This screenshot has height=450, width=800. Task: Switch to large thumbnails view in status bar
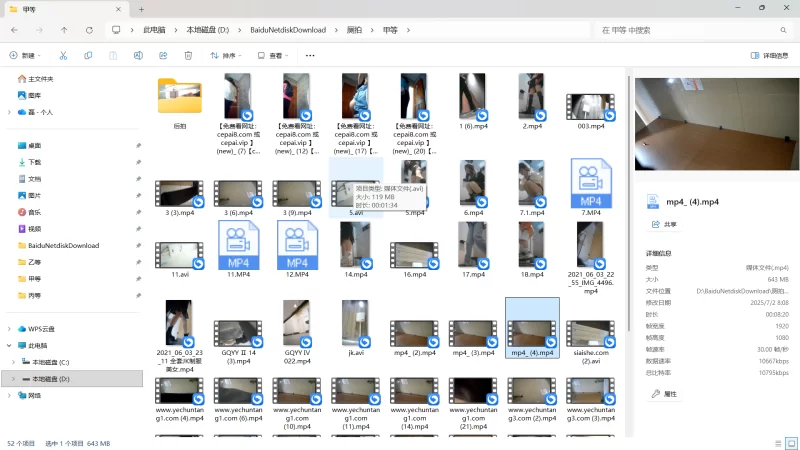pos(790,442)
